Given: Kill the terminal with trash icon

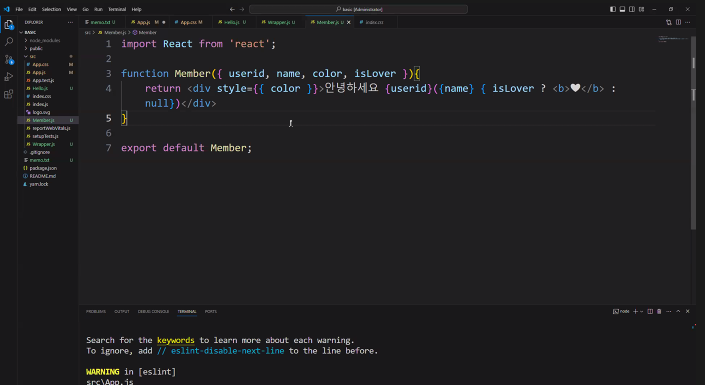Looking at the screenshot, I should pyautogui.click(x=659, y=311).
